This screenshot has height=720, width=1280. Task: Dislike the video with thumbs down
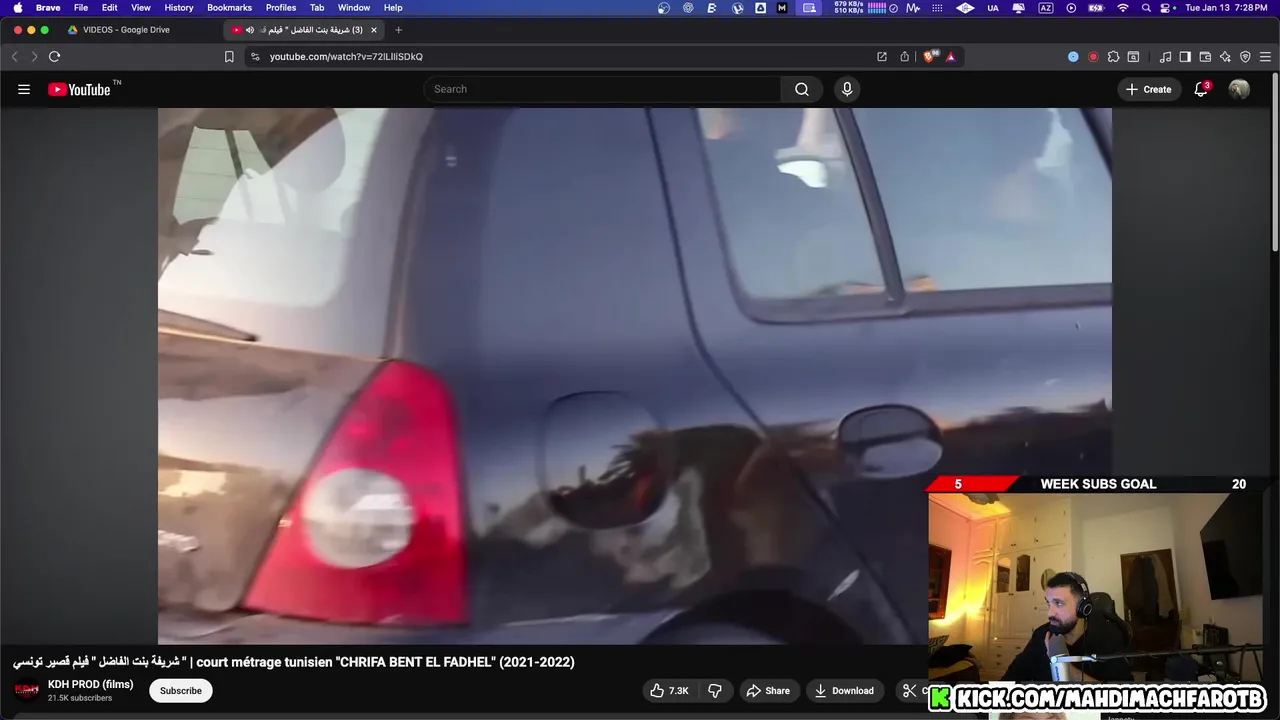(x=715, y=691)
